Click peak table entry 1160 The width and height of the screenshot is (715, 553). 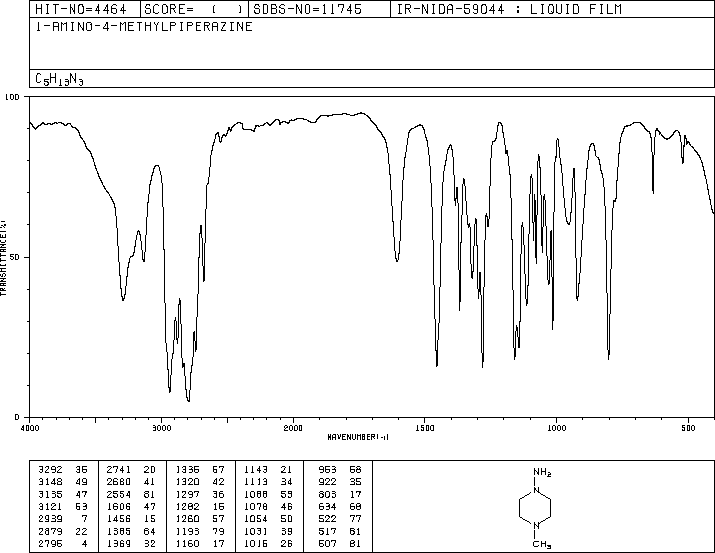(x=187, y=544)
